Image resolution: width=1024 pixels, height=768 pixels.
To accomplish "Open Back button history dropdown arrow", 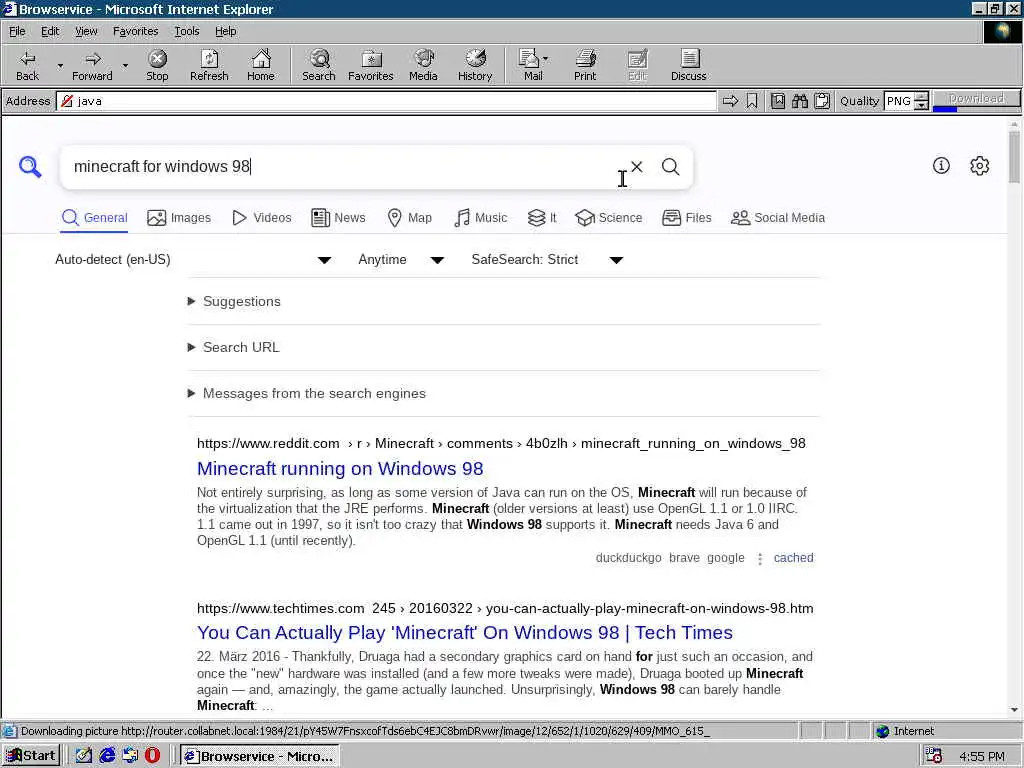I will pos(60,65).
